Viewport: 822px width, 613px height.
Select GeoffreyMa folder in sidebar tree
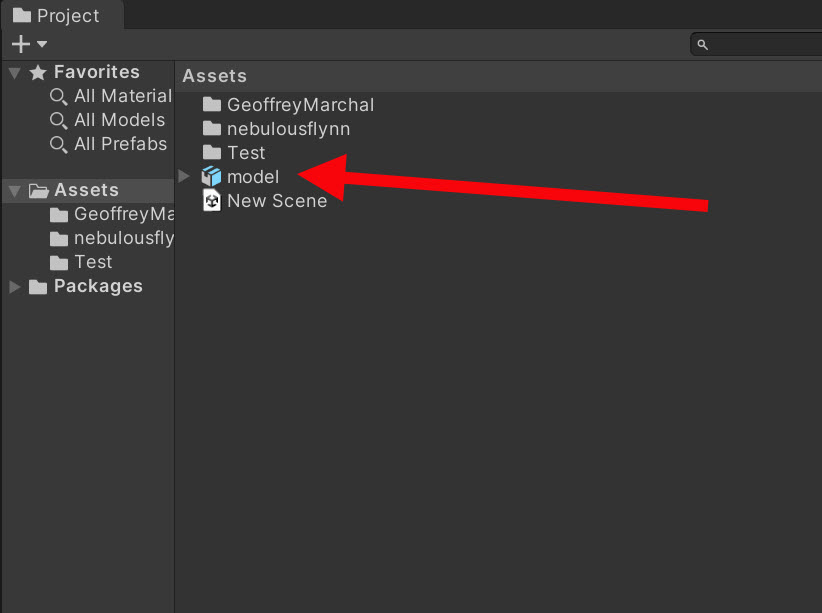[x=124, y=214]
